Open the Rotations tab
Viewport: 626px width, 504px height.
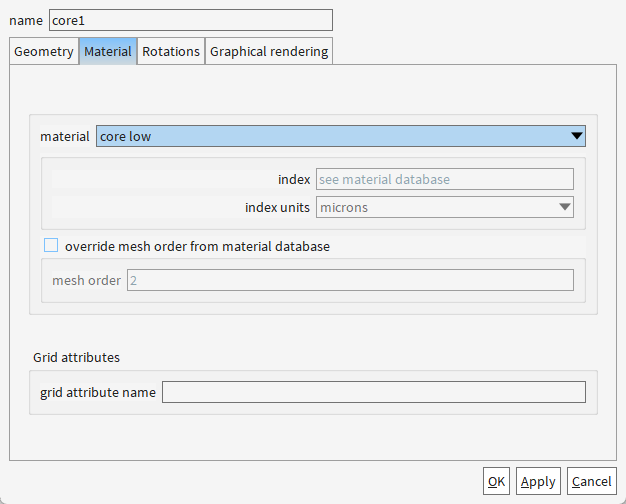coord(171,51)
